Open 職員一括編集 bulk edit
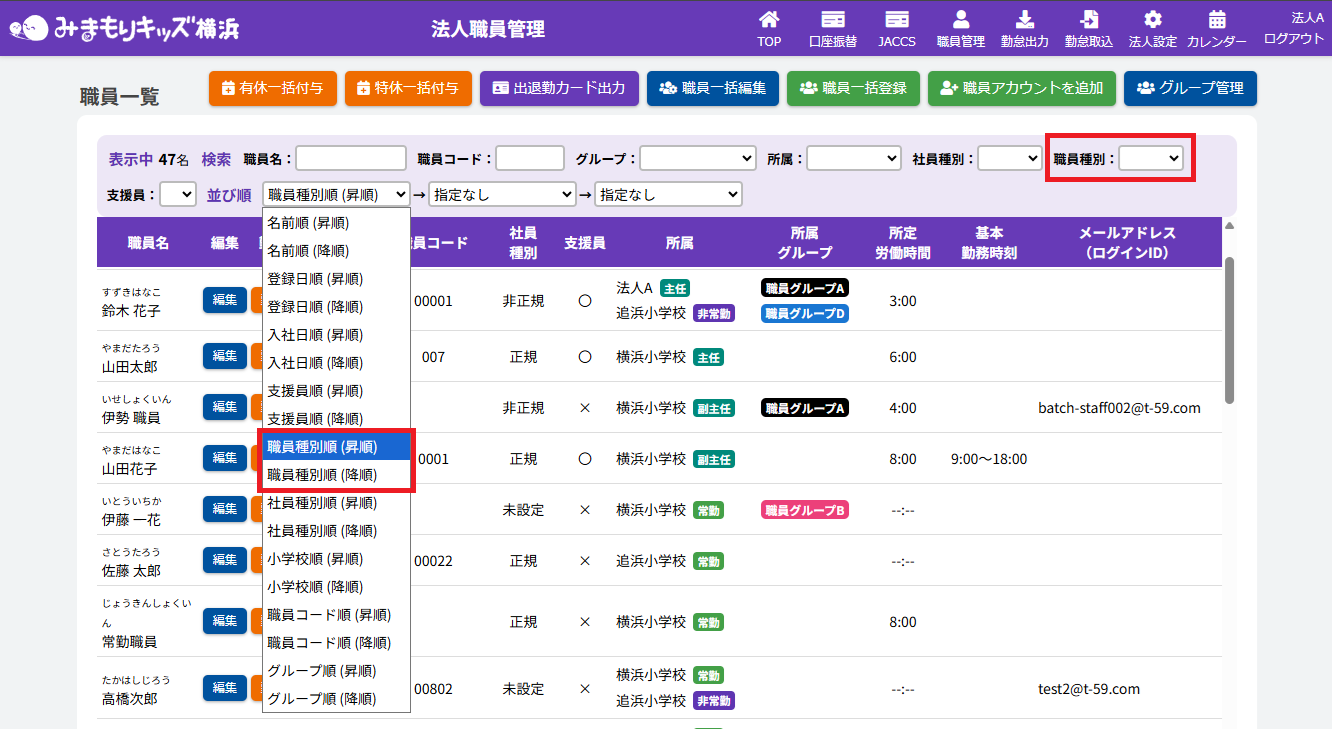The width and height of the screenshot is (1332, 729). point(712,88)
